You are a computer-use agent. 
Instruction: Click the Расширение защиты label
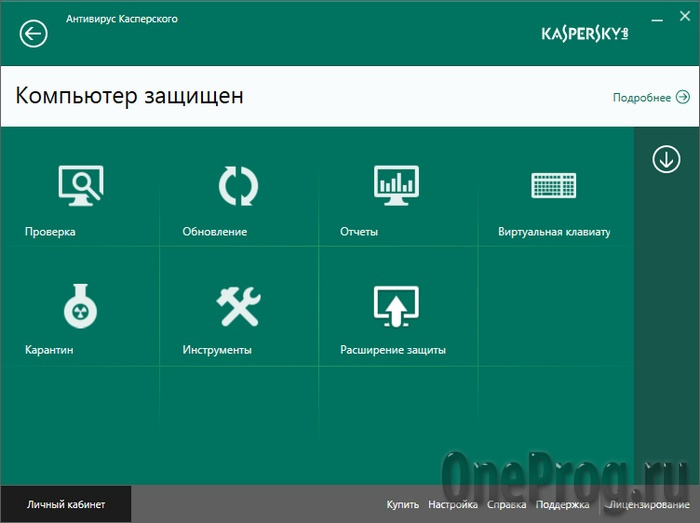tap(393, 349)
